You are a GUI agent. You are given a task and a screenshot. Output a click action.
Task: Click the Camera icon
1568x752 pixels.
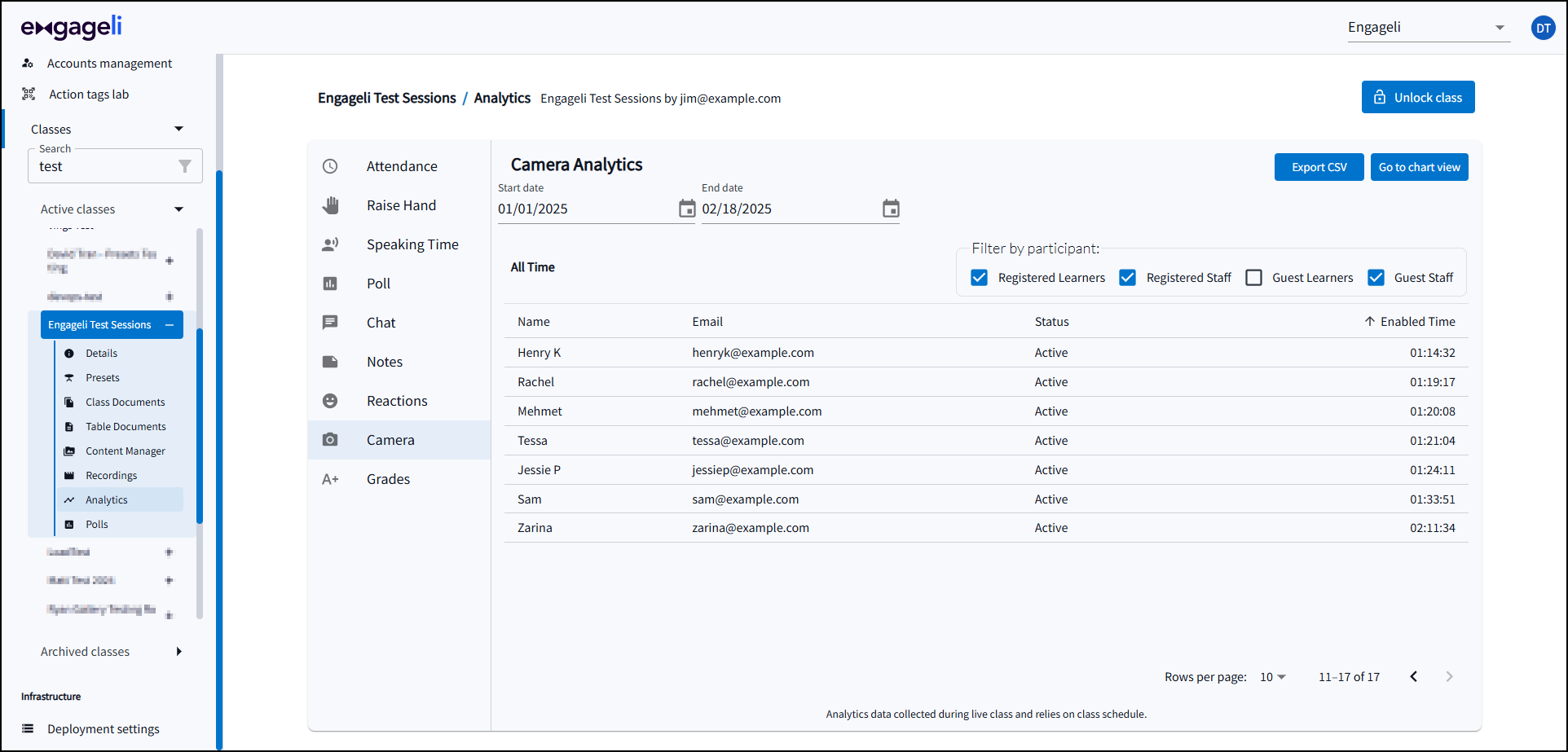pos(330,440)
